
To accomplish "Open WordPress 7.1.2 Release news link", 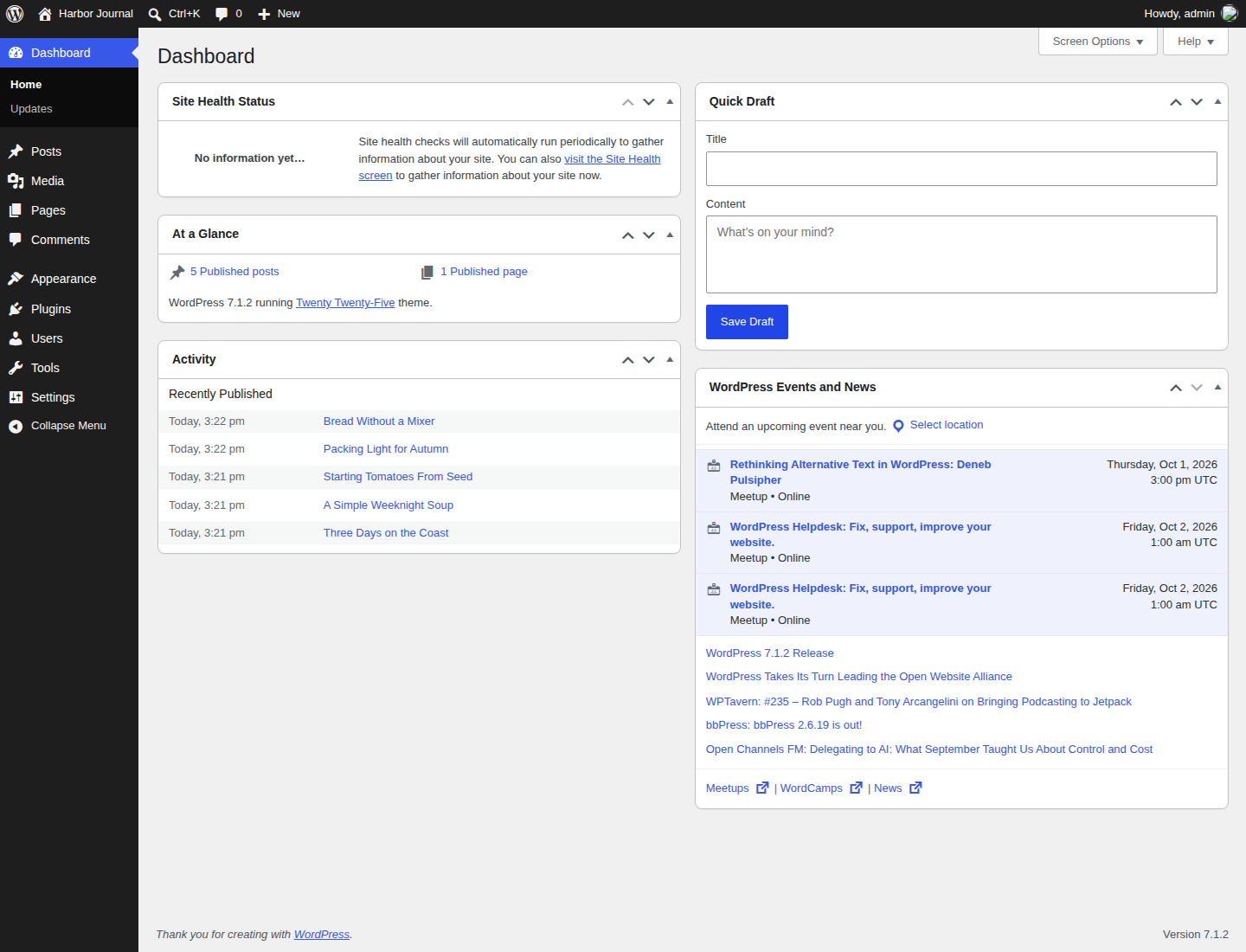I will (770, 653).
